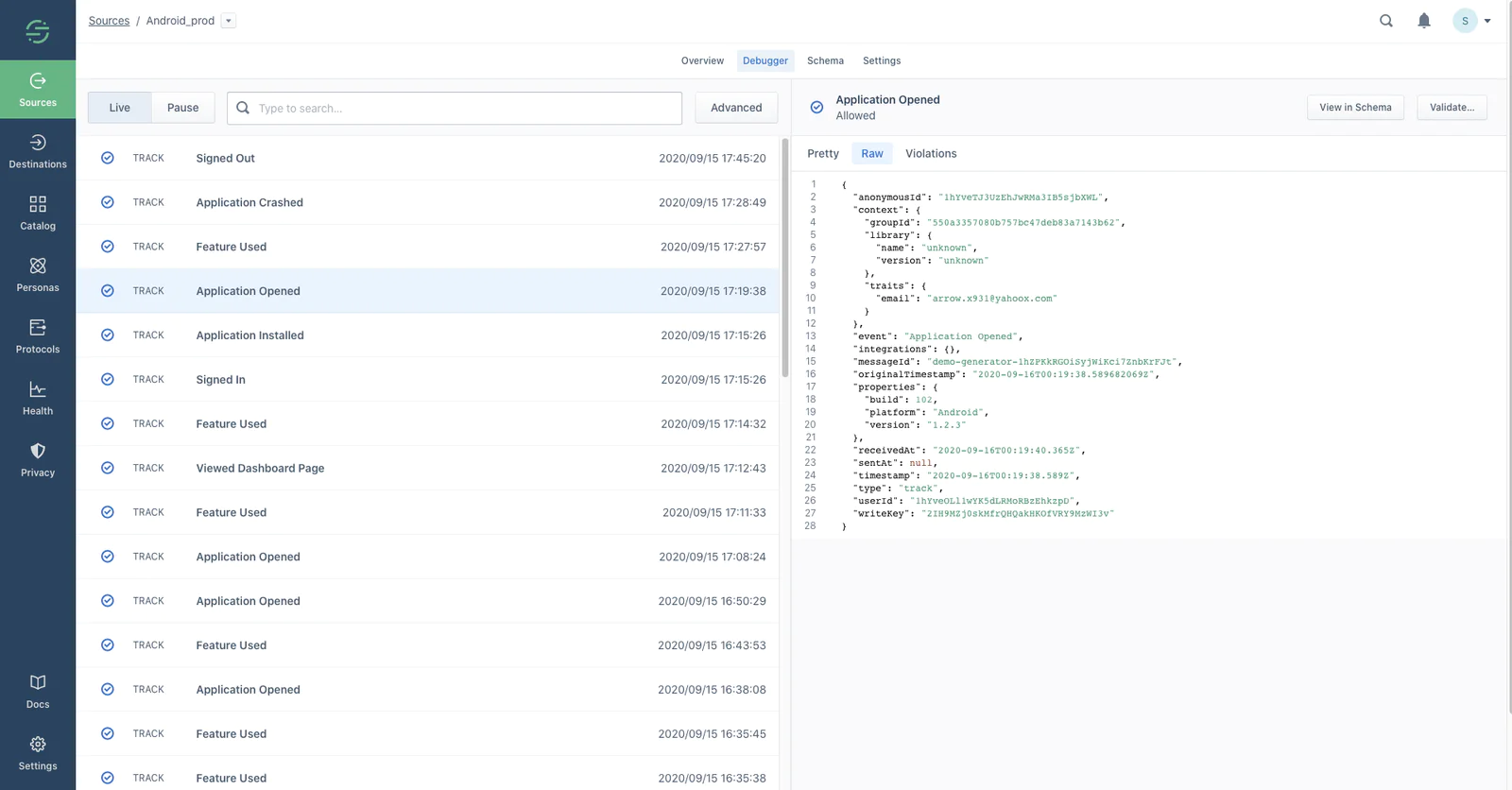Click the user avatar S
Viewport: 1512px width, 790px height.
1465,21
